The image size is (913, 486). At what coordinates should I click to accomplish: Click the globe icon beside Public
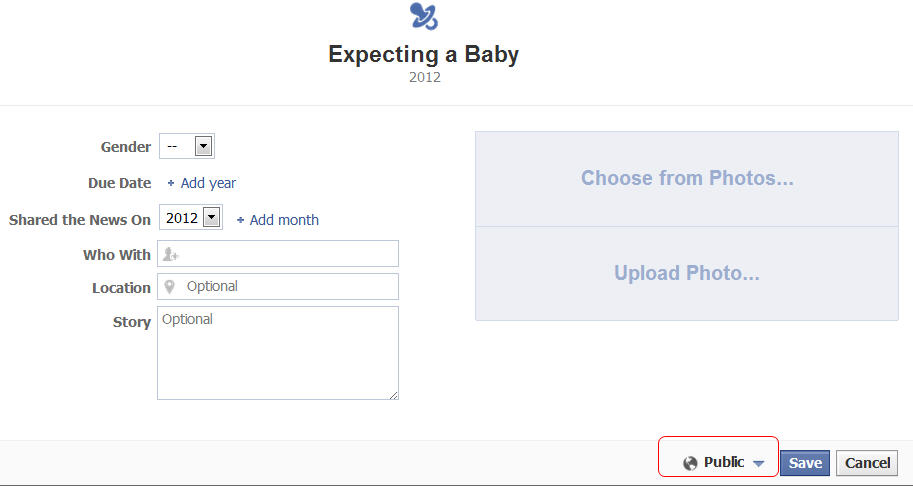691,463
